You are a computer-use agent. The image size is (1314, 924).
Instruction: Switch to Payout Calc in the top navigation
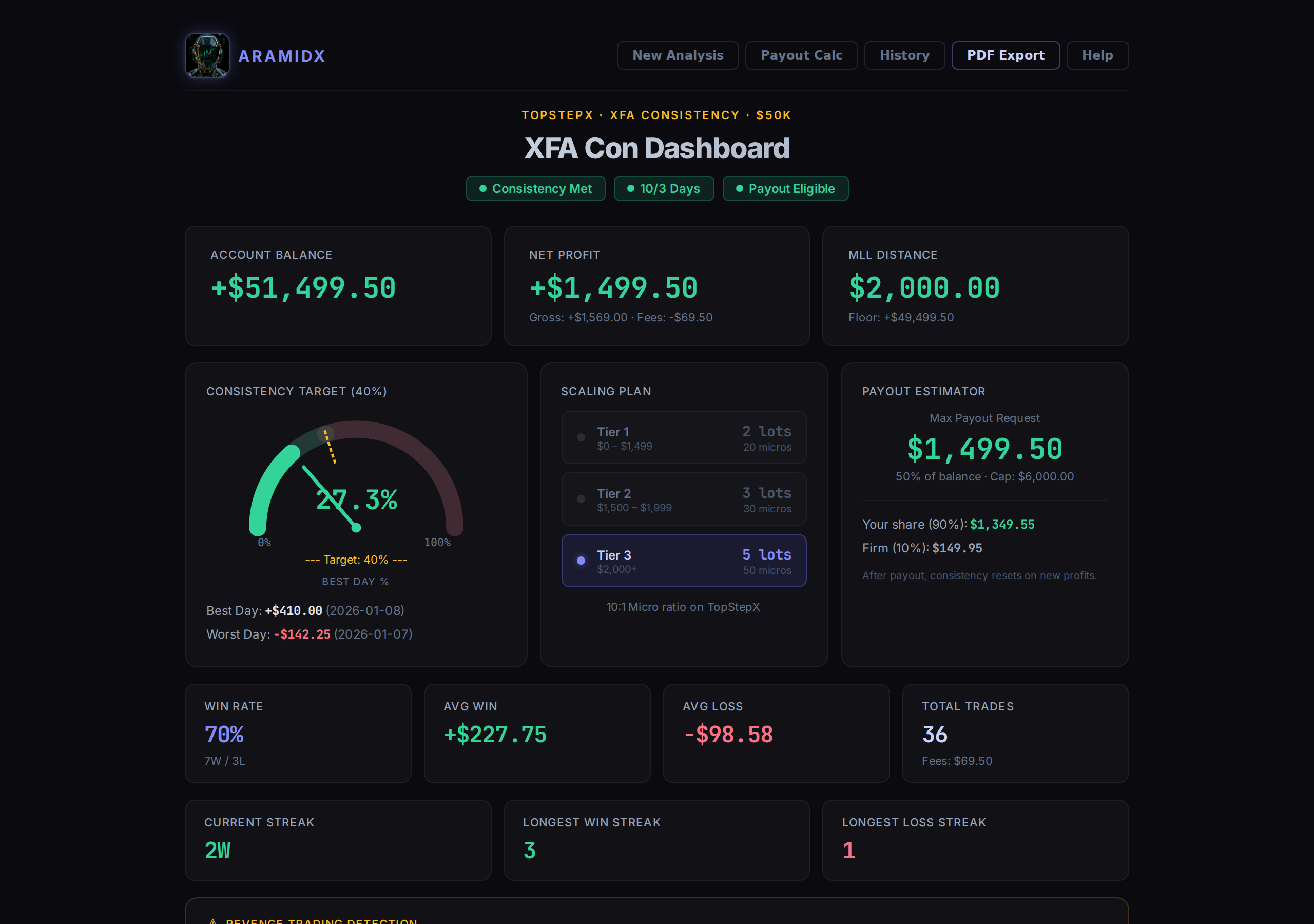[801, 55]
